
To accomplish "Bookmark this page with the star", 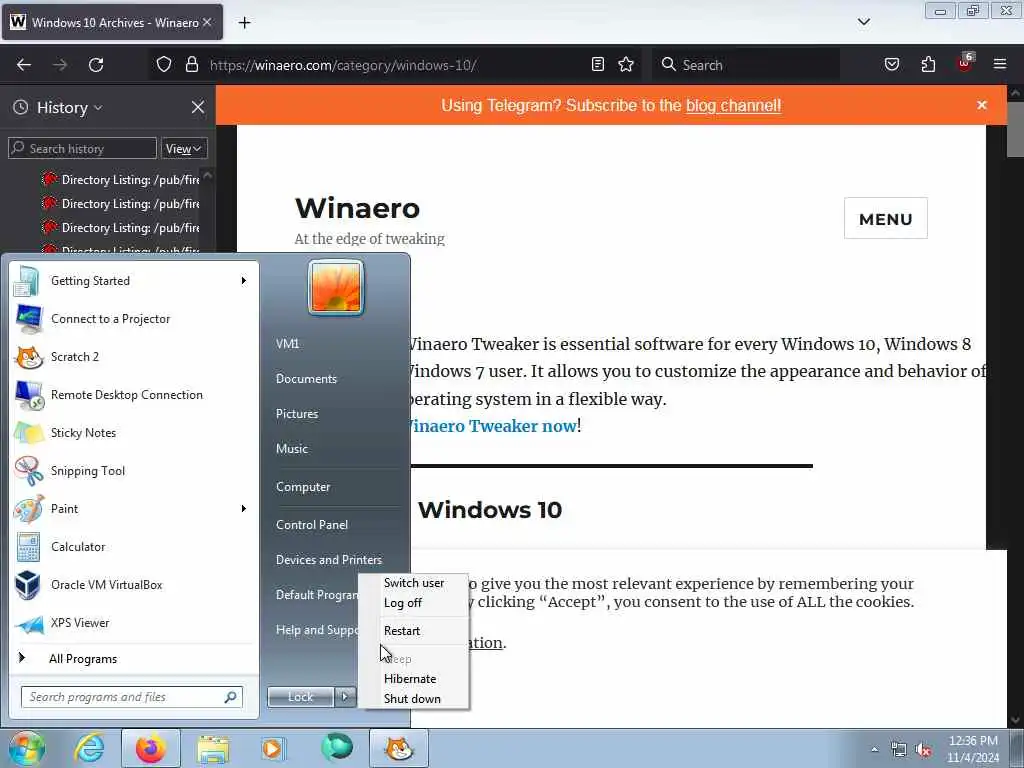I will click(x=626, y=65).
